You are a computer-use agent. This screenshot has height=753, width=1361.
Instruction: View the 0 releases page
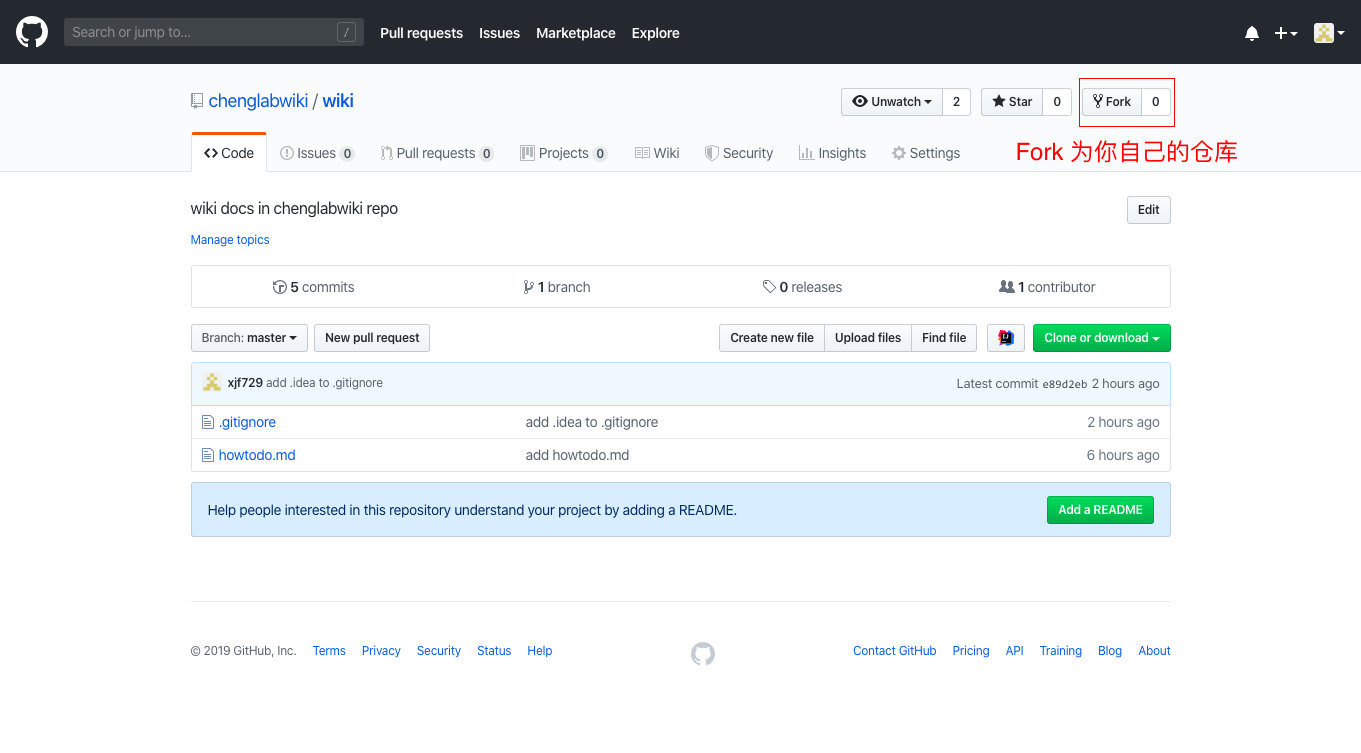802,287
